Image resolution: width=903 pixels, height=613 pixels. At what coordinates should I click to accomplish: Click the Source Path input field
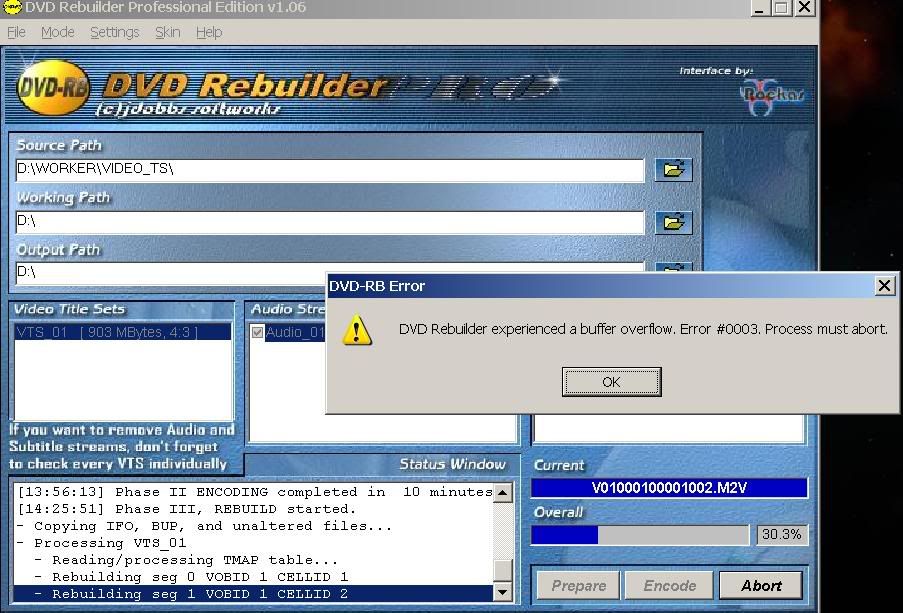(329, 170)
